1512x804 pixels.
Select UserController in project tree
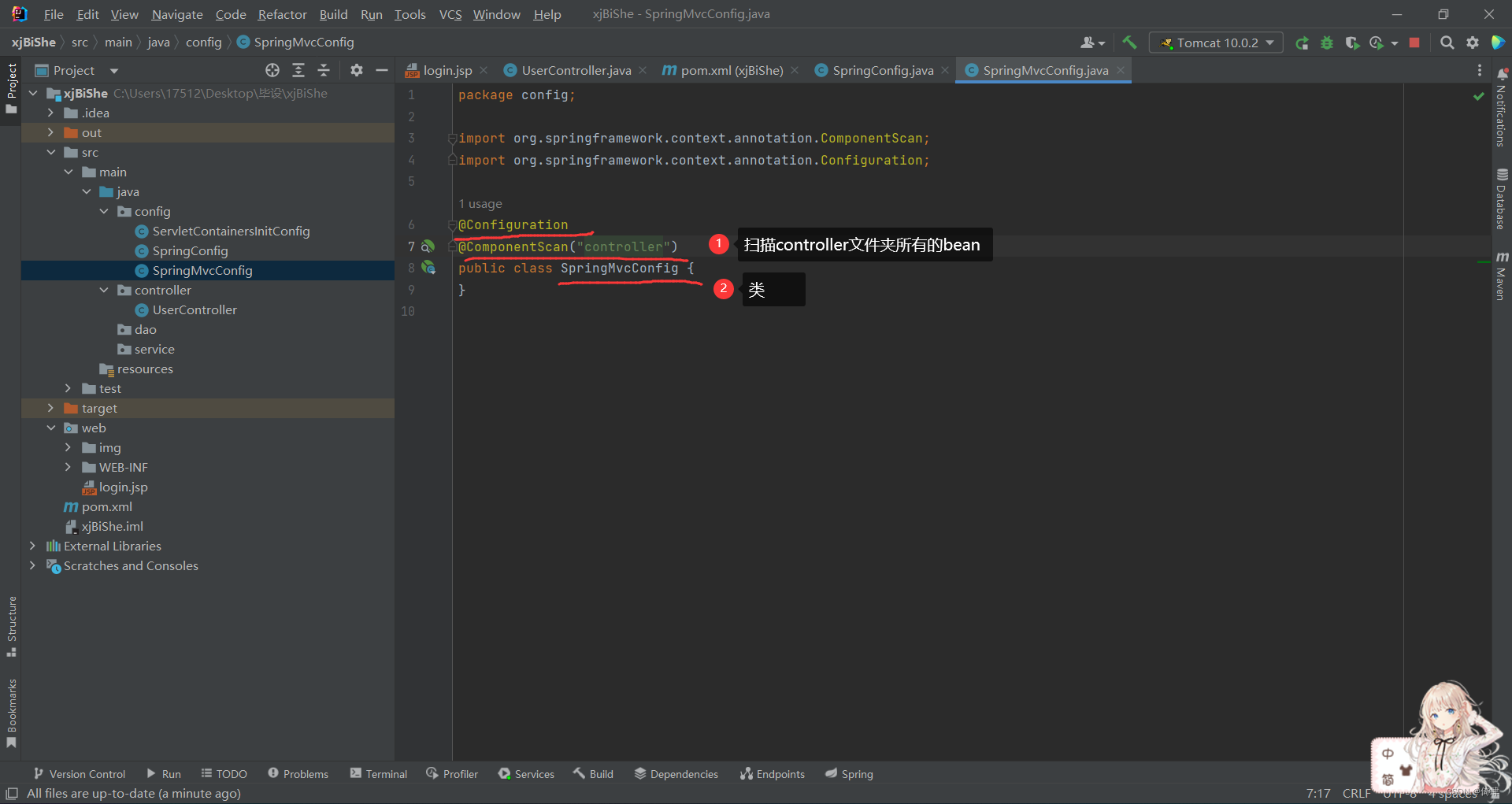[x=195, y=309]
